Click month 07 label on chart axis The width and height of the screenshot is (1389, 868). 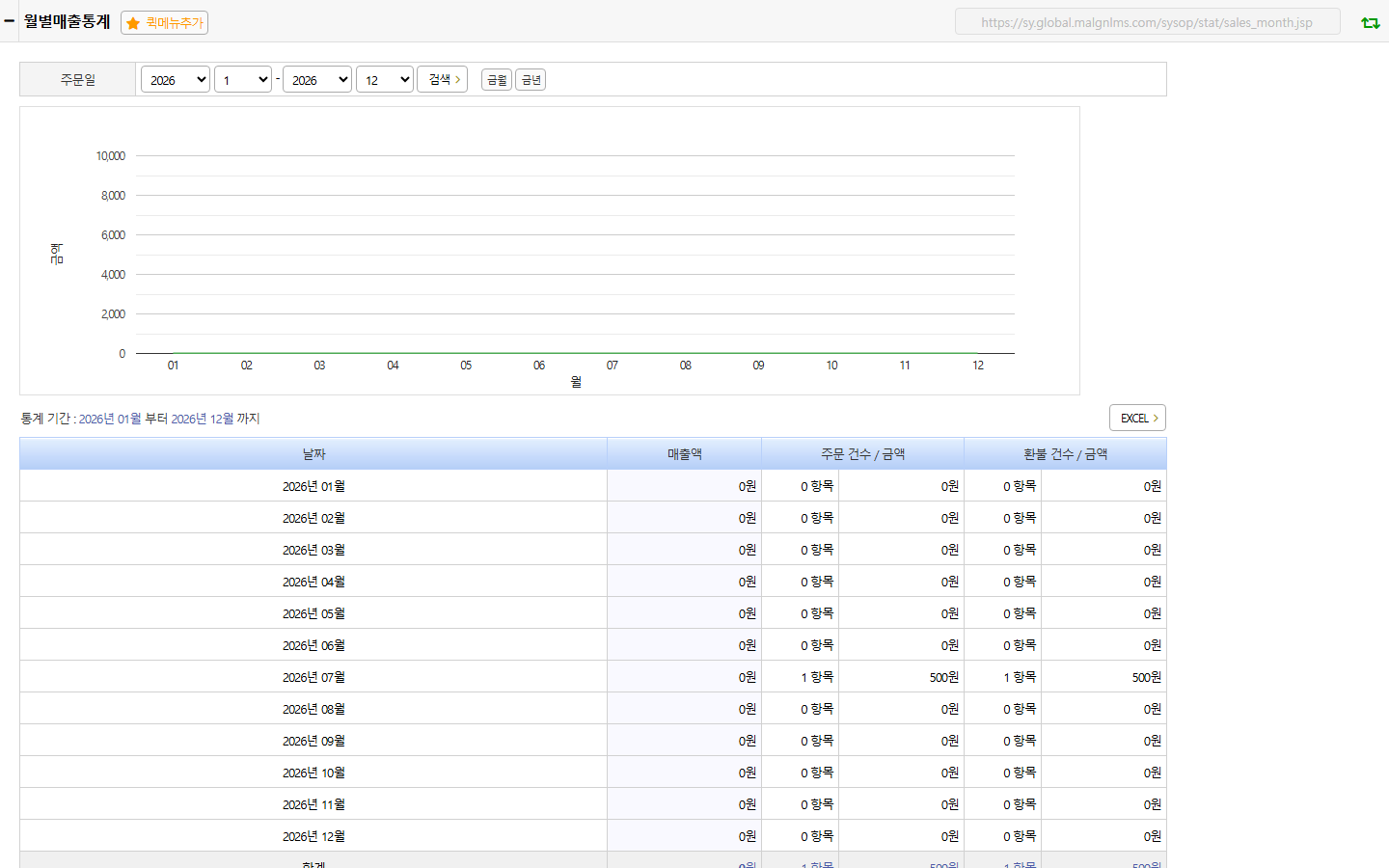click(x=613, y=366)
